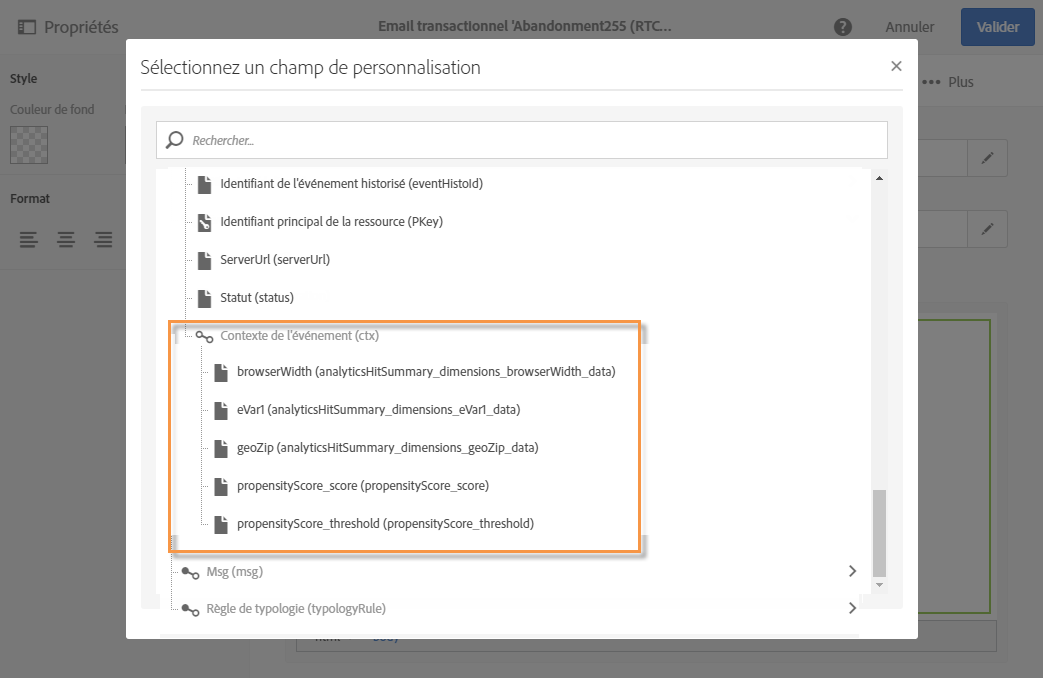Click the align center format icon
Screen dimensions: 1043x678
[66, 239]
